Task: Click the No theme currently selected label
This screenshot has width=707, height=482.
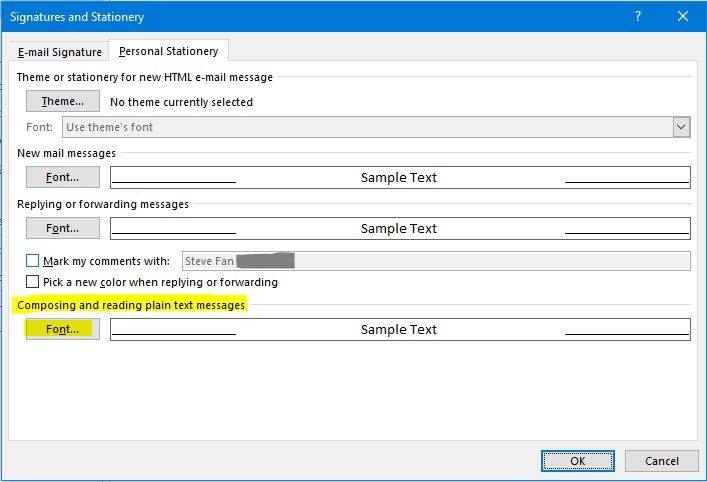Action: point(181,102)
